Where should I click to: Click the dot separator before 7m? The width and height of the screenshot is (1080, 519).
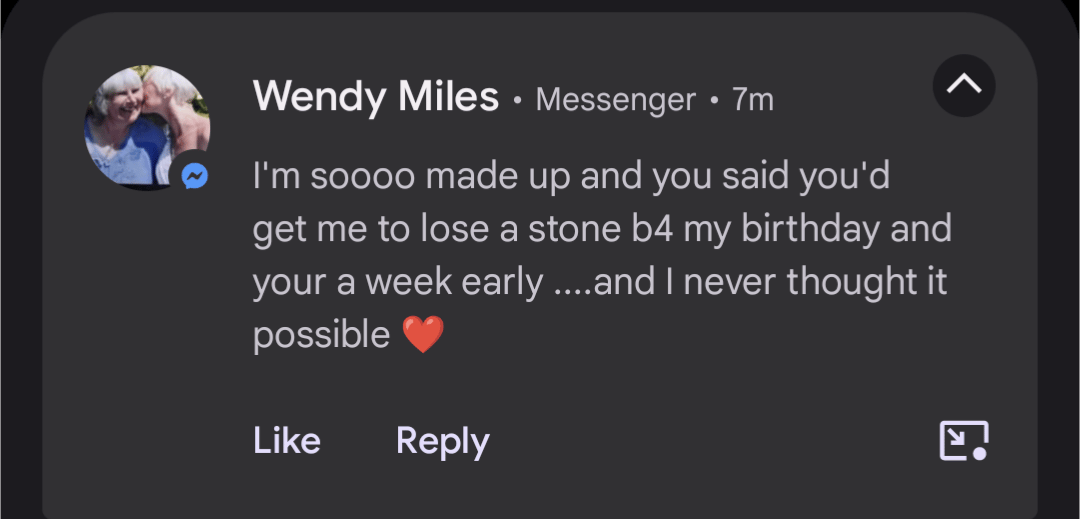tap(714, 101)
